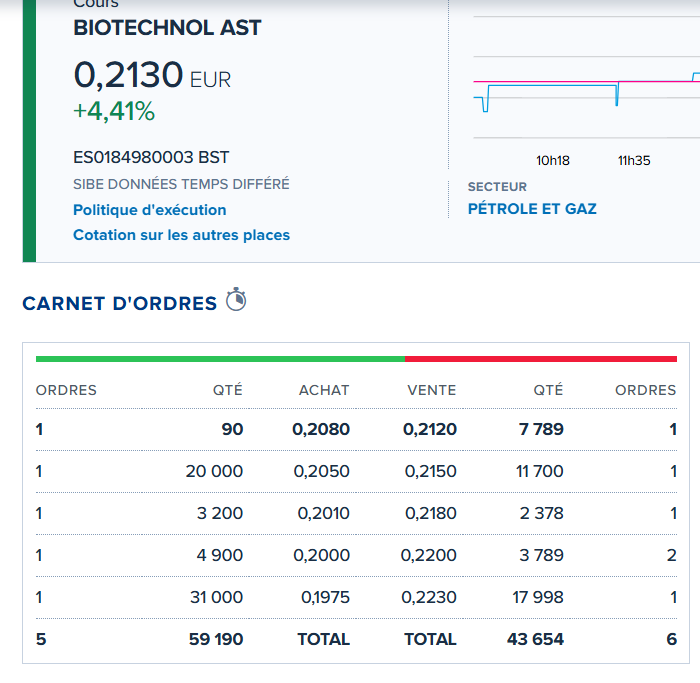Viewport: 700px width, 683px height.
Task: Select the best ask price 0,2120
Action: pos(430,429)
